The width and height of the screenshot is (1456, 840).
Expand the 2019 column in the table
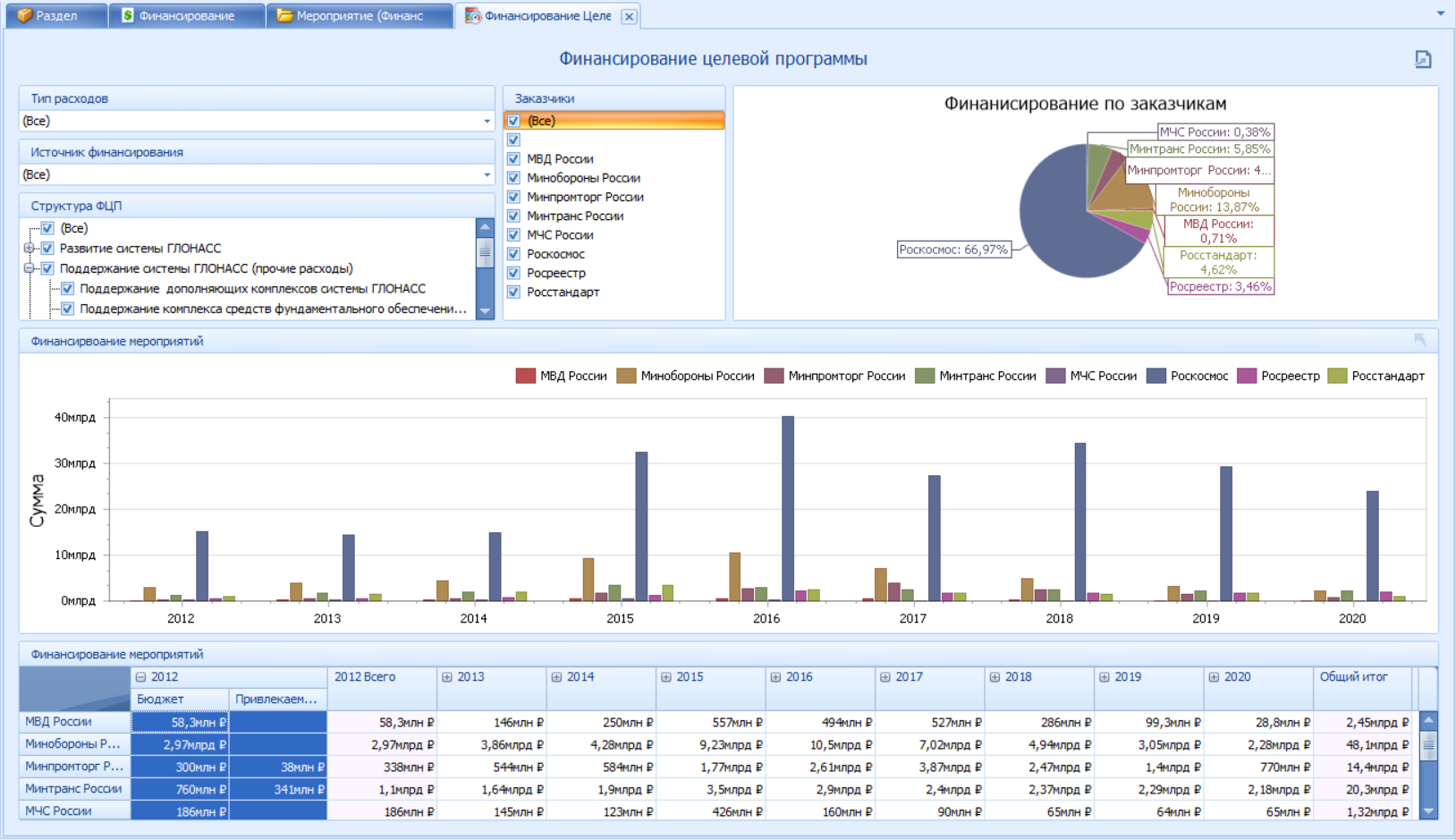[x=1105, y=677]
